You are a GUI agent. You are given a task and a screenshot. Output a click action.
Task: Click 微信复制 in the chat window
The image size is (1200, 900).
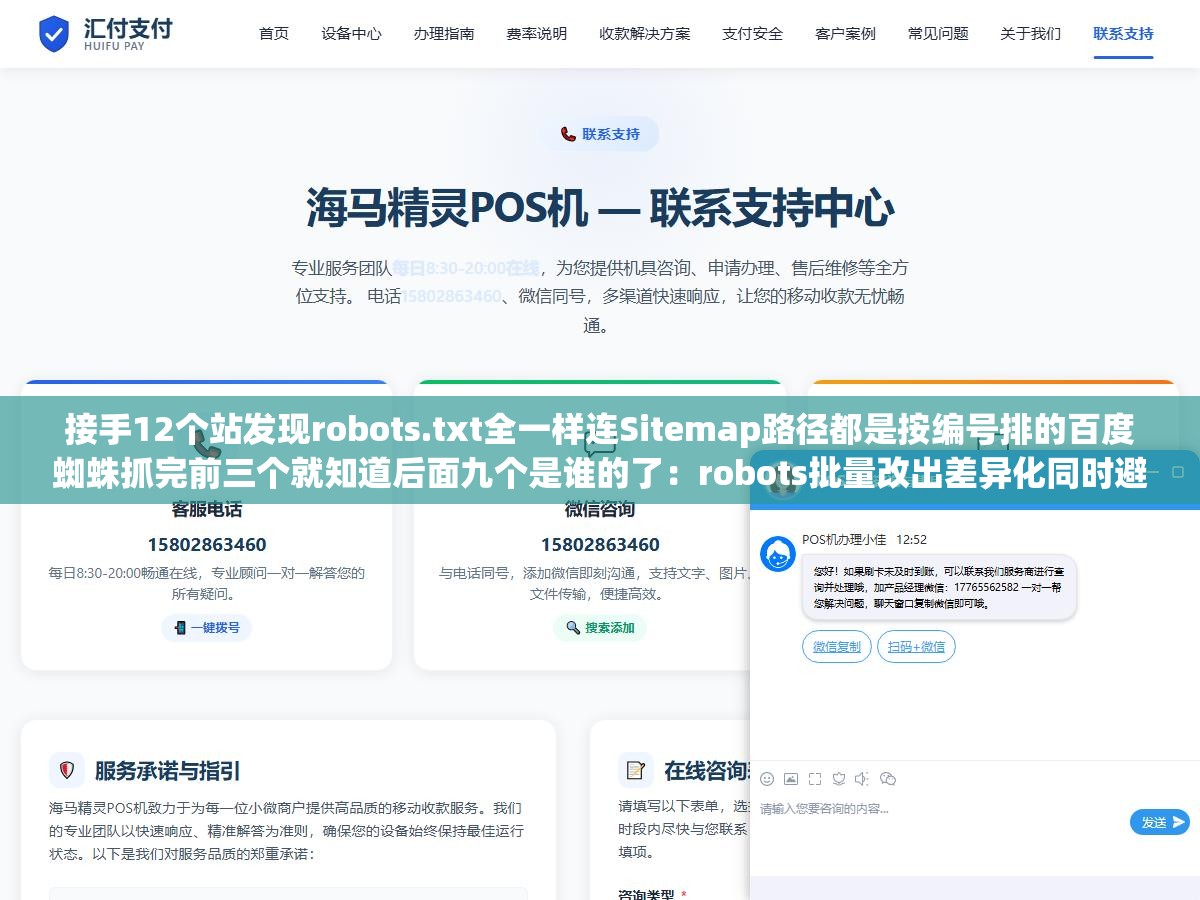click(837, 647)
